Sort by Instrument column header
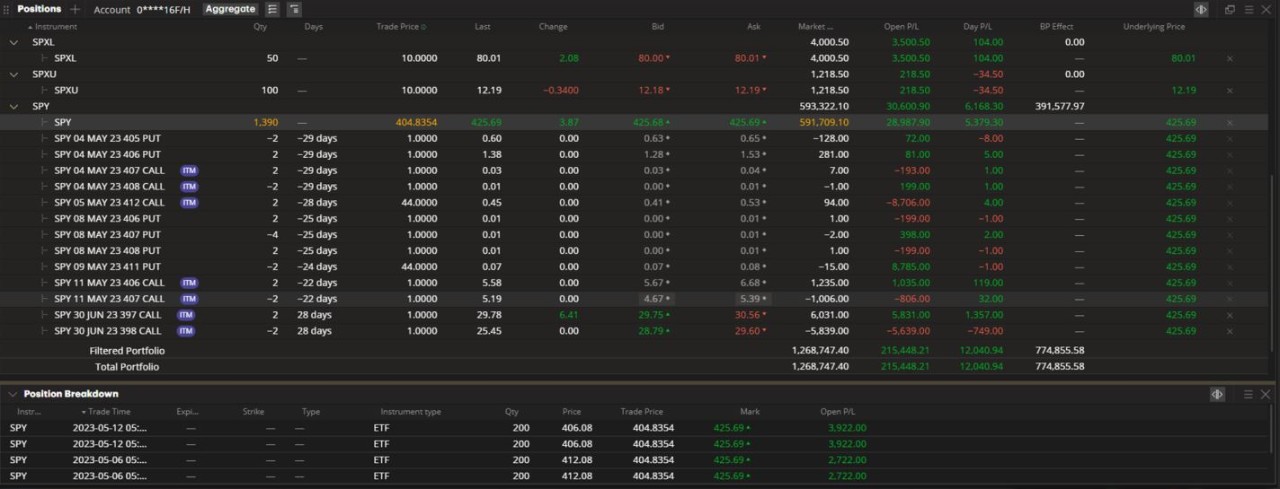The width and height of the screenshot is (1280, 489). pyautogui.click(x=56, y=27)
